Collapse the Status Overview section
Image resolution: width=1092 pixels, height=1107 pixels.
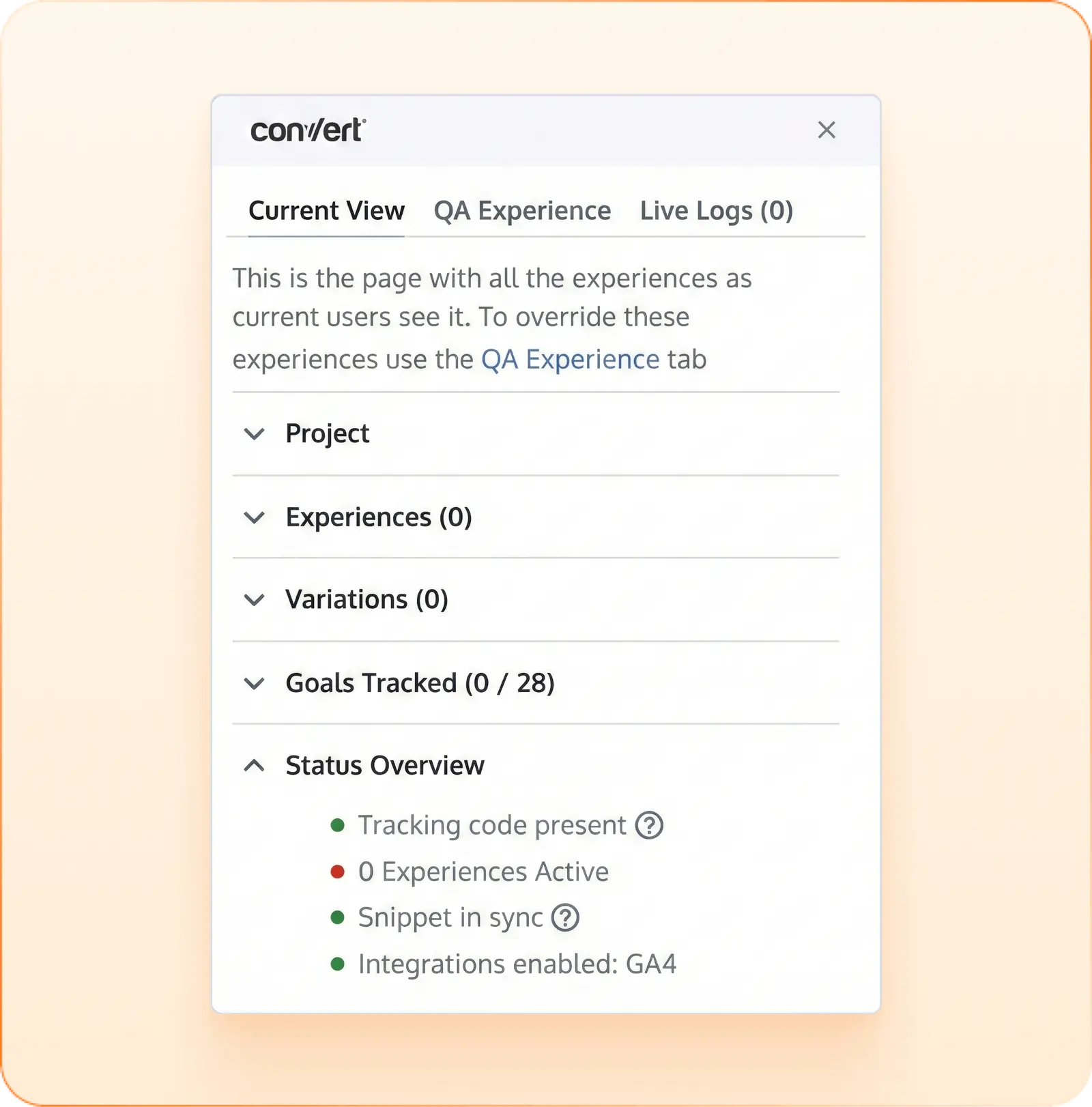point(255,766)
